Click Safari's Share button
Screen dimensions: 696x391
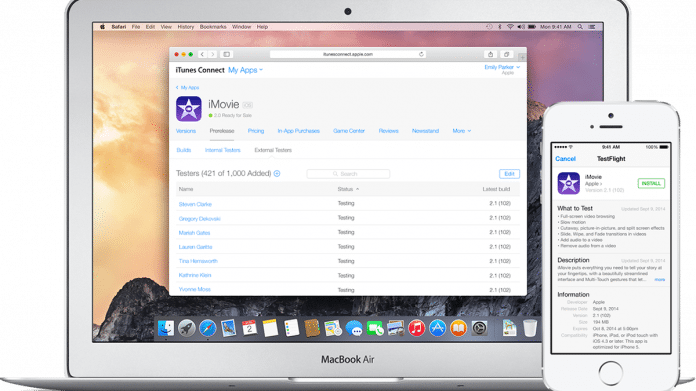point(490,54)
